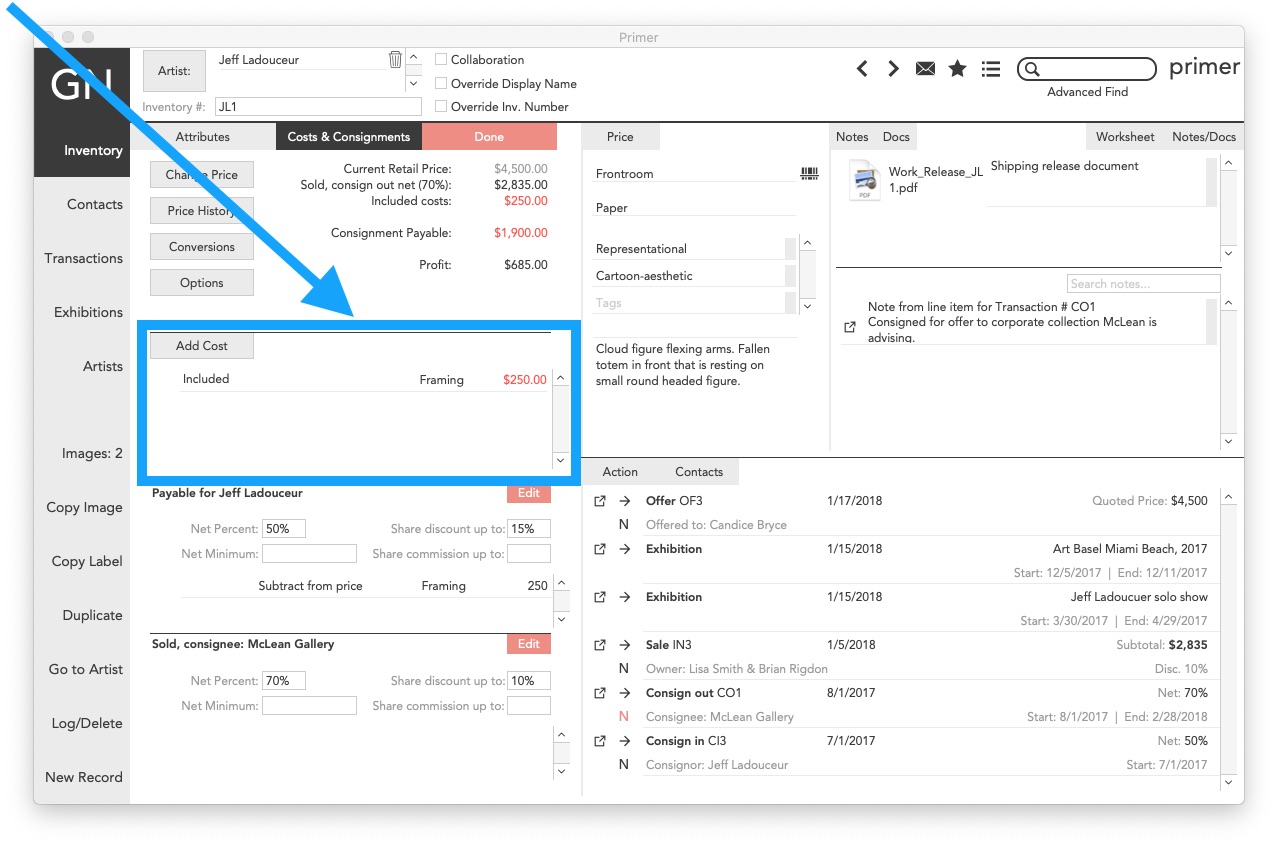Enable Override Inv. Number

coord(441,106)
